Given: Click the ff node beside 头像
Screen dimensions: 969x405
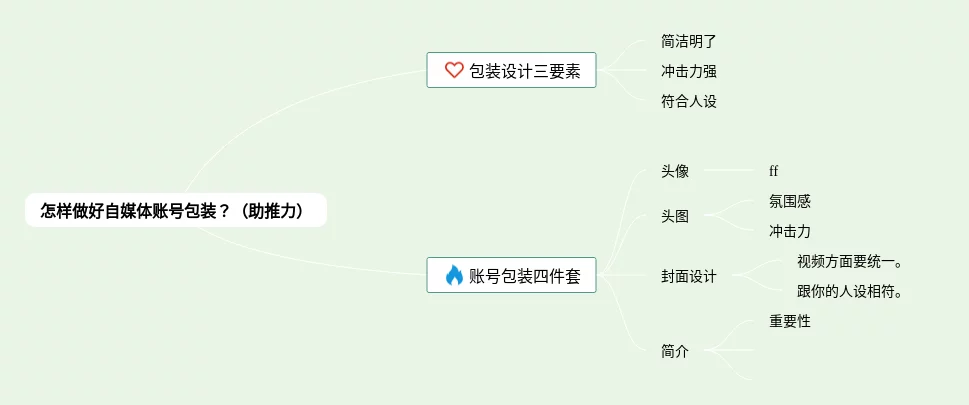Looking at the screenshot, I should (x=774, y=171).
